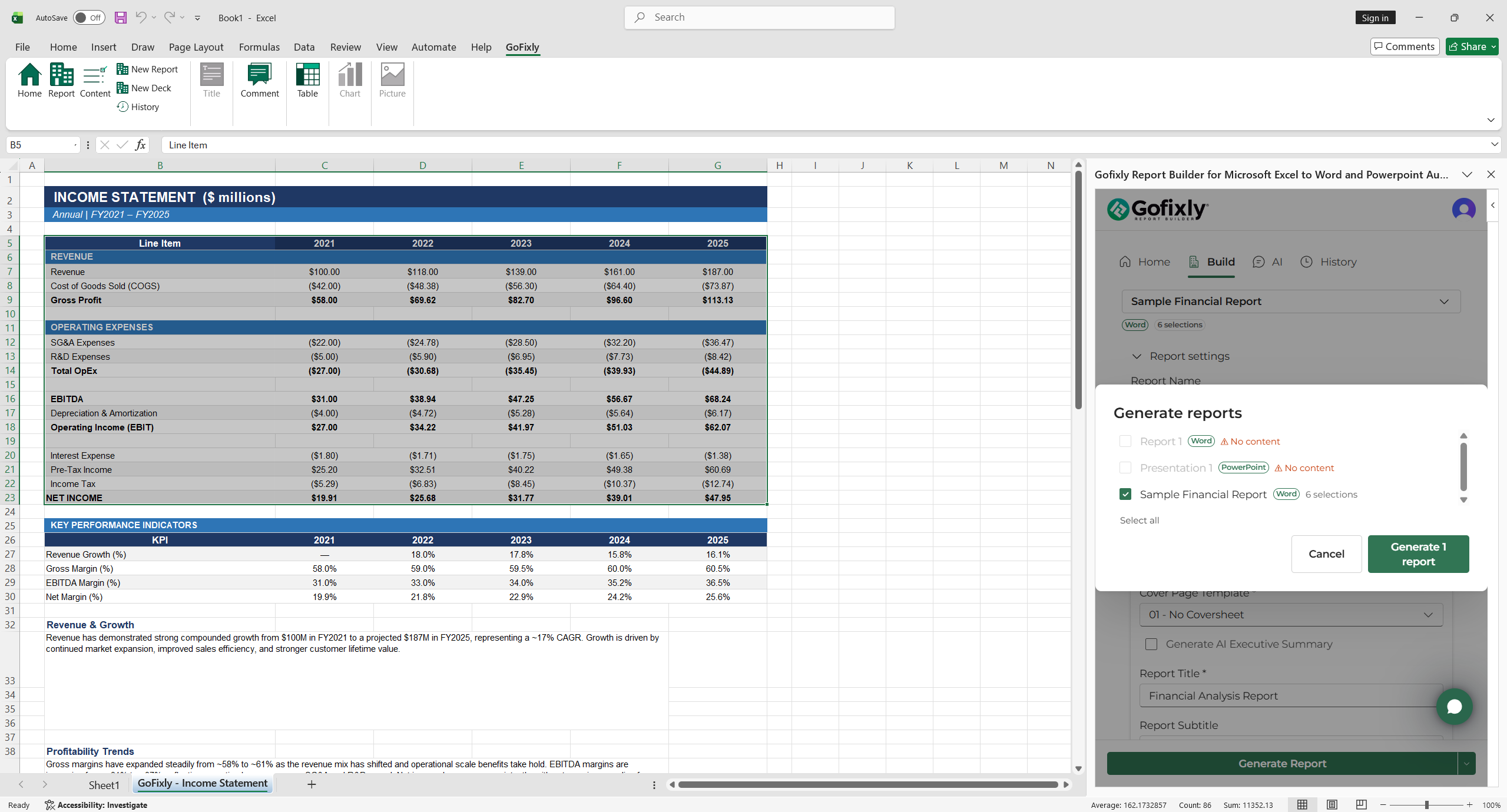The width and height of the screenshot is (1507, 812).
Task: Click the Report Title input field
Action: tap(1291, 696)
